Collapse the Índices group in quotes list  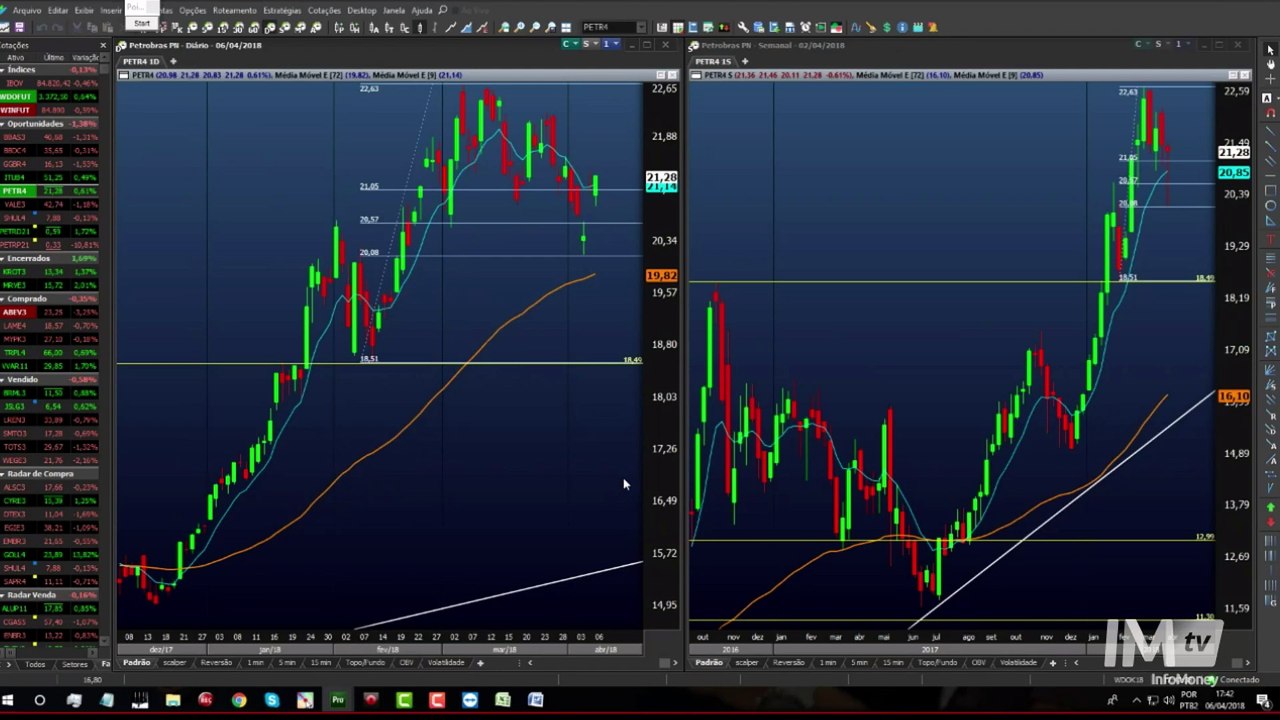pyautogui.click(x=4, y=70)
